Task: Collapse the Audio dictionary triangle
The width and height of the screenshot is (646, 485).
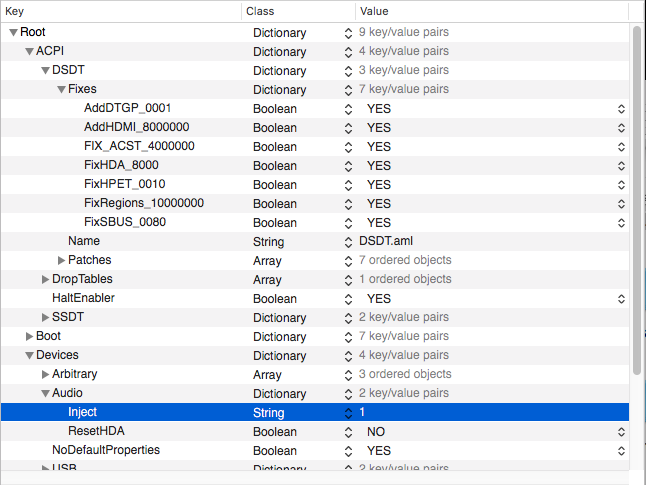Action: pos(45,394)
